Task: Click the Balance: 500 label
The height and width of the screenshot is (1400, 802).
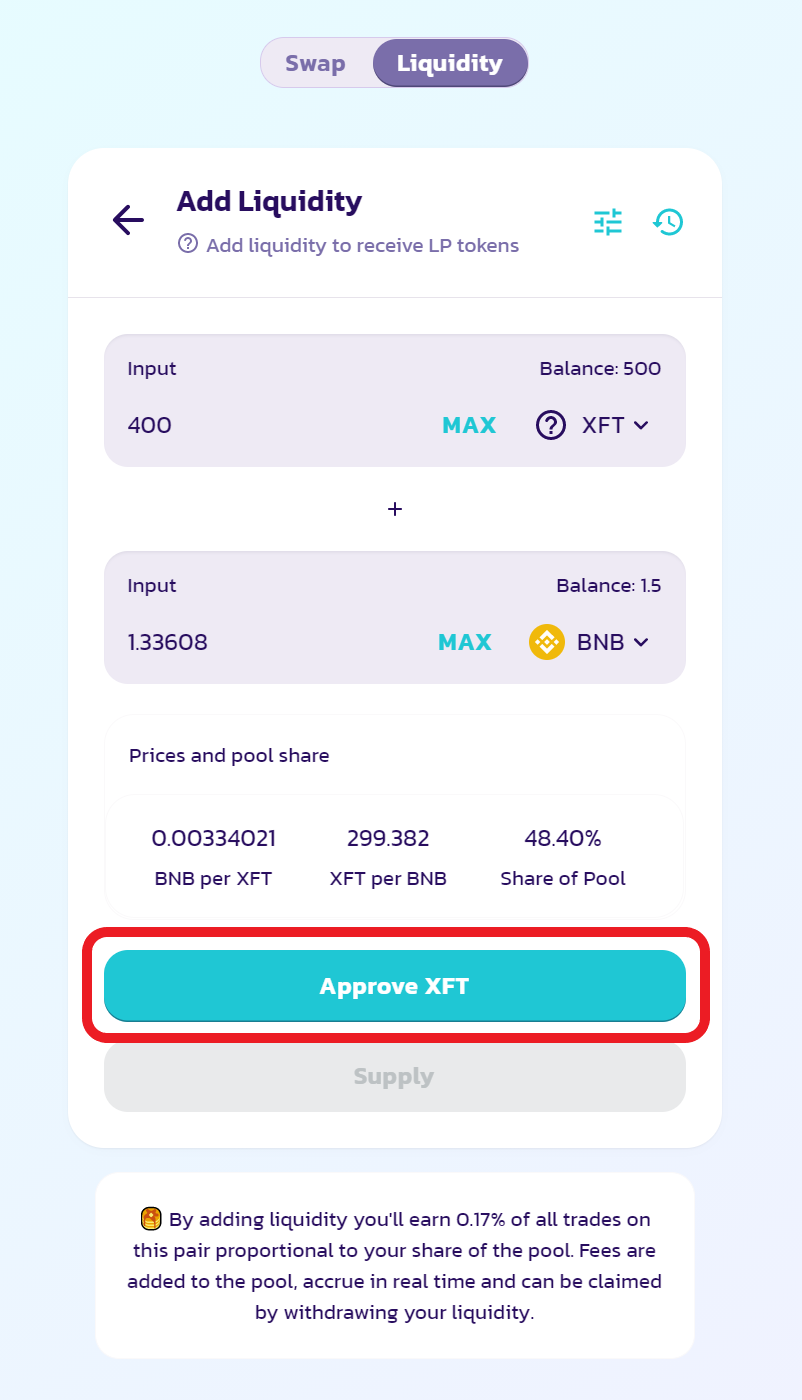Action: [600, 369]
